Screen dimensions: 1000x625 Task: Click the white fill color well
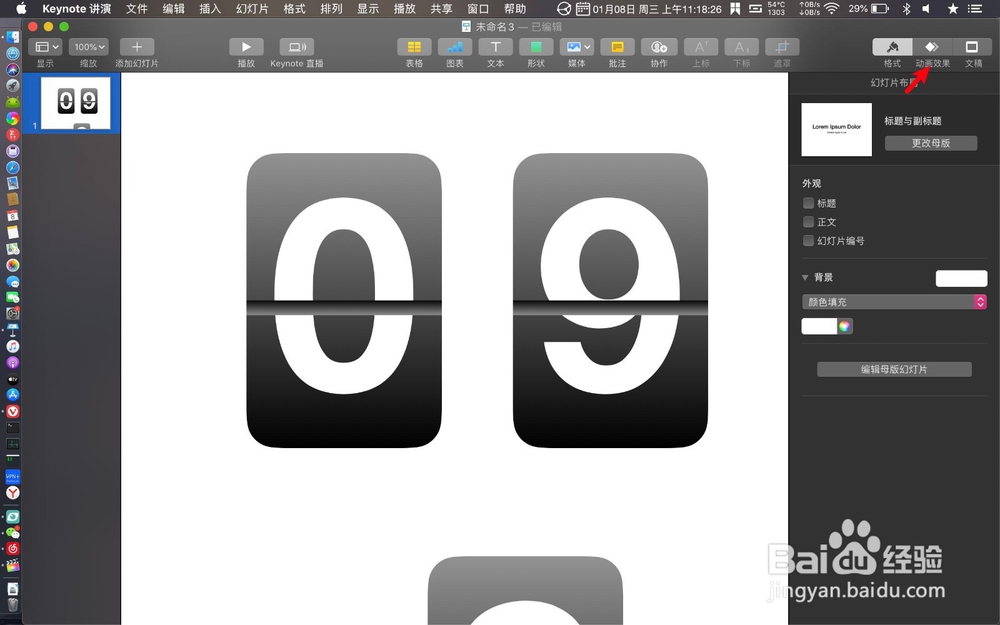pyautogui.click(x=819, y=326)
